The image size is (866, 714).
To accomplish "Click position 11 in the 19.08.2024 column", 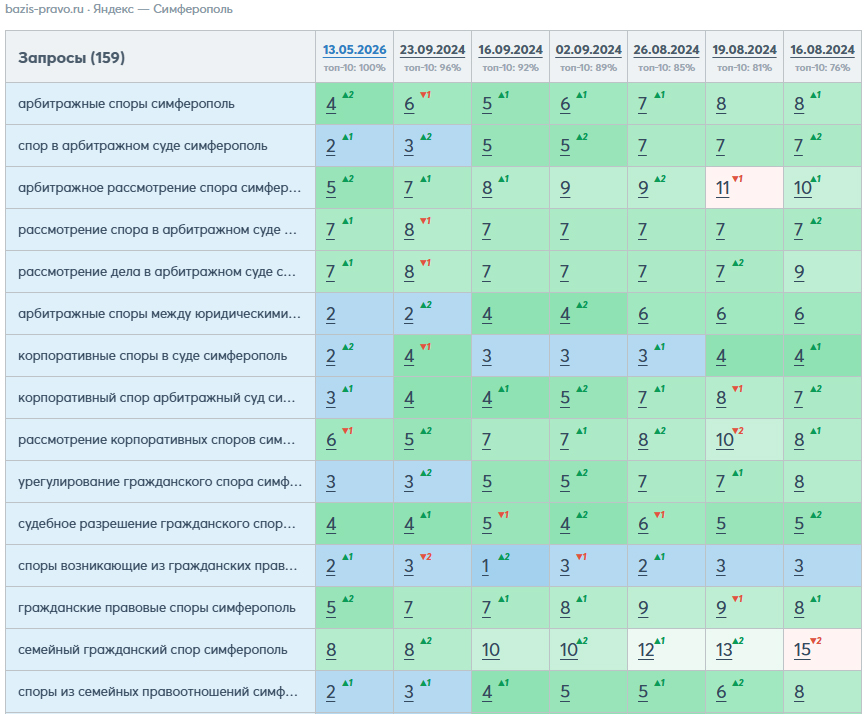I will click(x=723, y=188).
